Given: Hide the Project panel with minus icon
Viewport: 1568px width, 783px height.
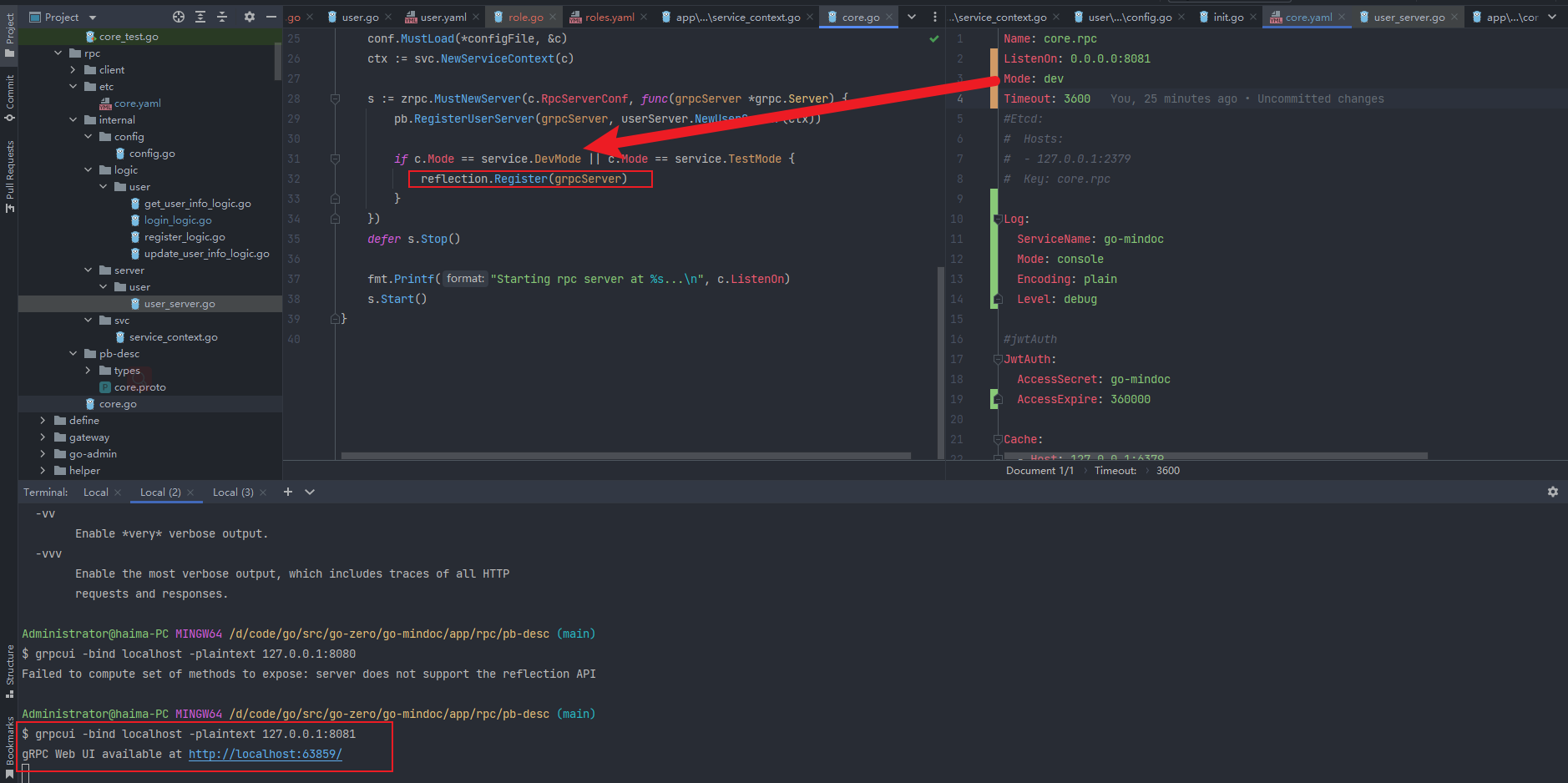Looking at the screenshot, I should 271,17.
